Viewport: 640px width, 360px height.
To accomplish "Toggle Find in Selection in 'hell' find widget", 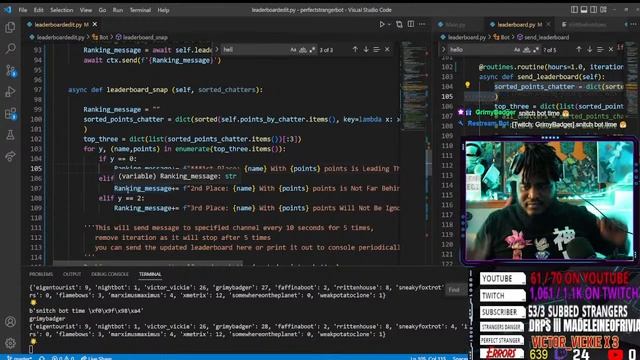I will point(376,49).
